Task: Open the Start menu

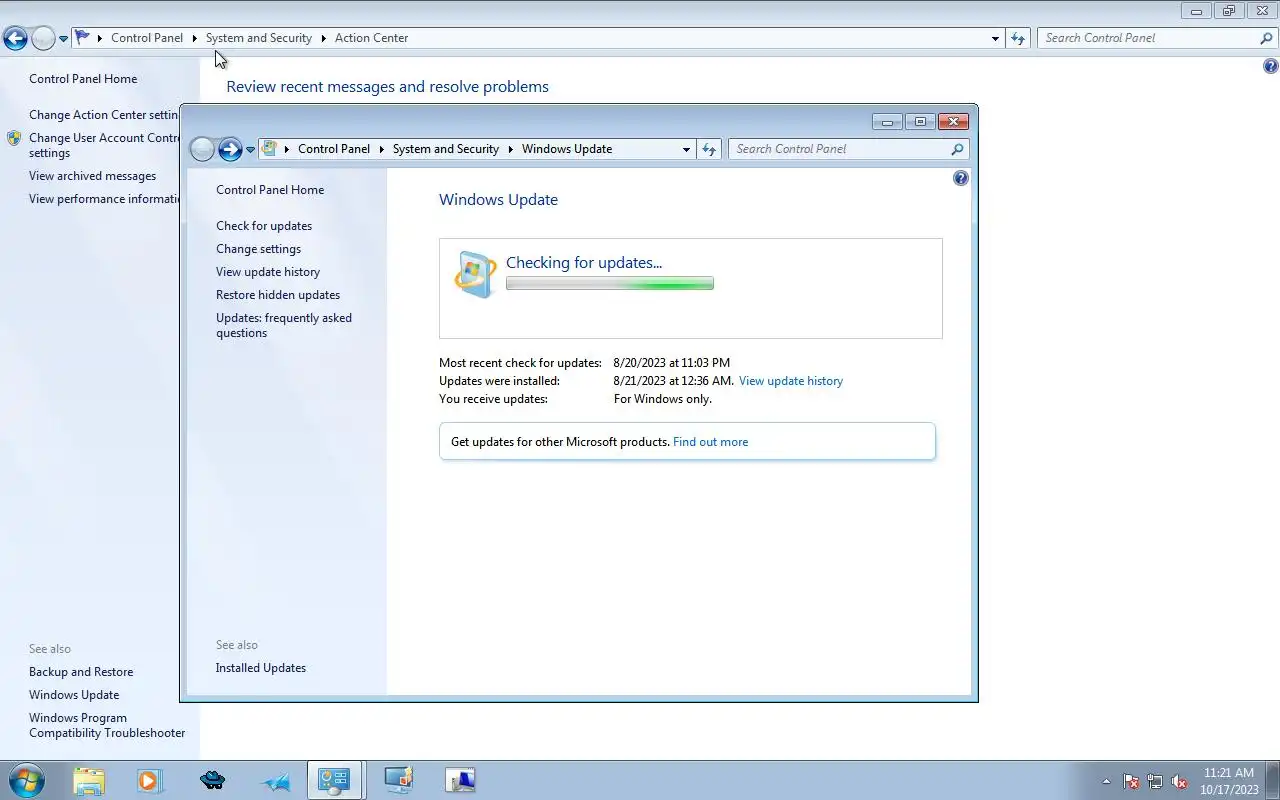Action: pos(25,780)
